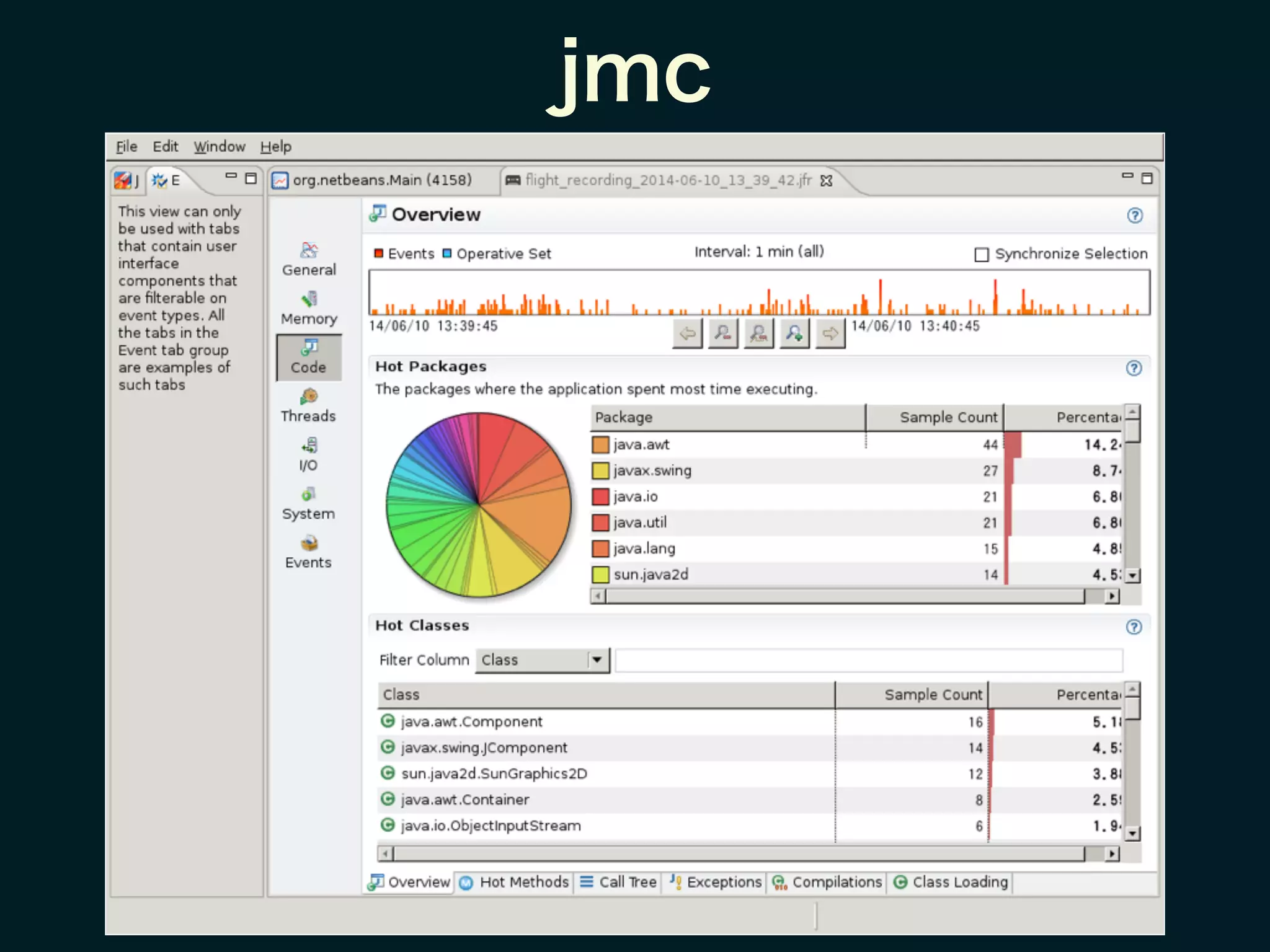
Task: Open Hot Packages help icon
Action: coord(1134,368)
